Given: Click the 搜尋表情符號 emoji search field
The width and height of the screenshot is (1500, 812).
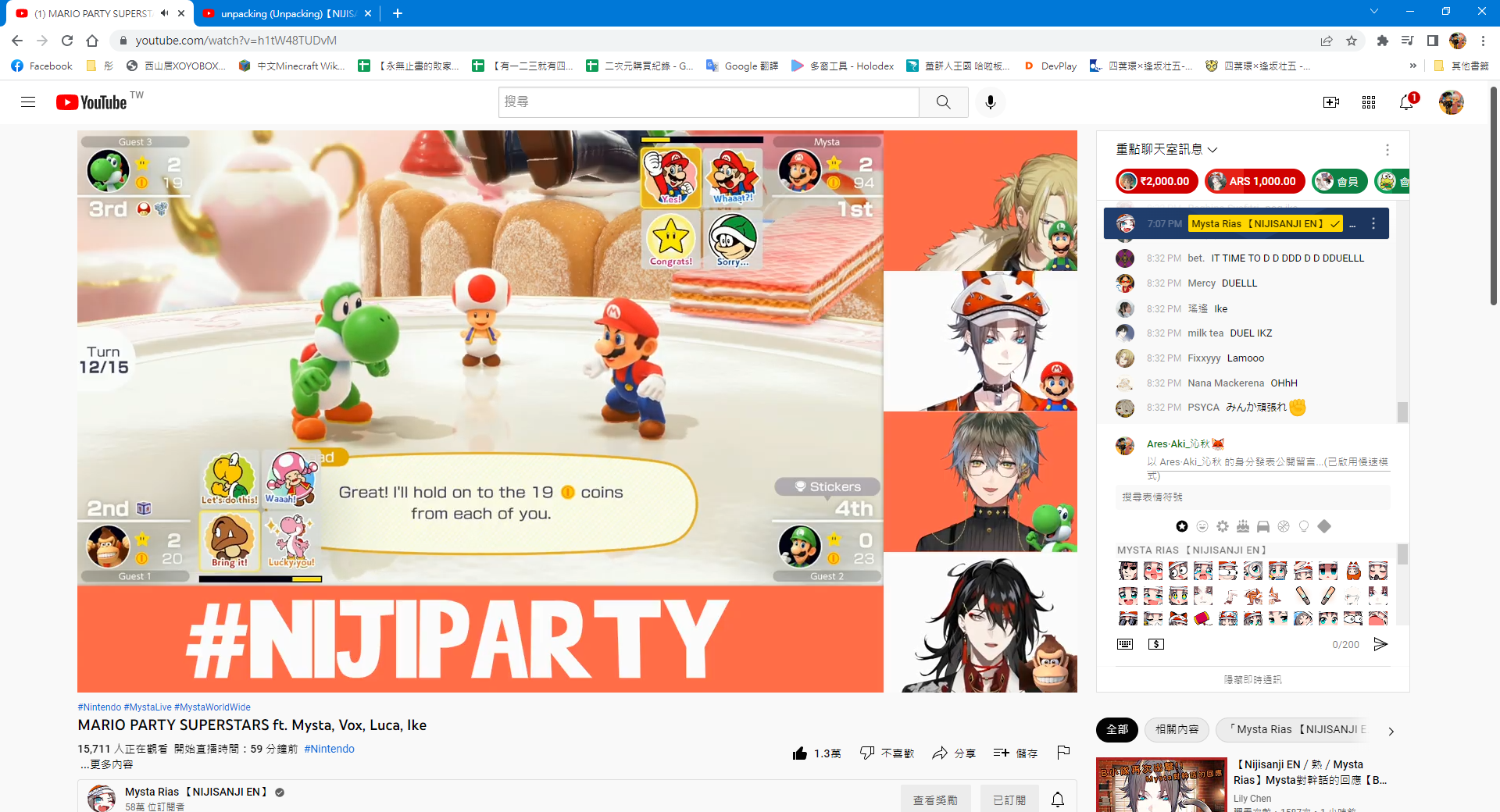Looking at the screenshot, I should (1253, 497).
